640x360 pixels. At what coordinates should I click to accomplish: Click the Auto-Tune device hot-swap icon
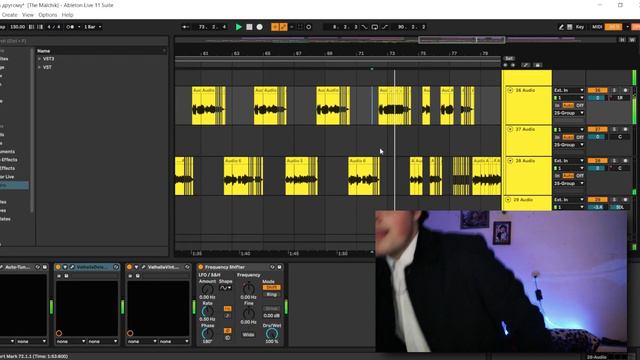click(38, 267)
